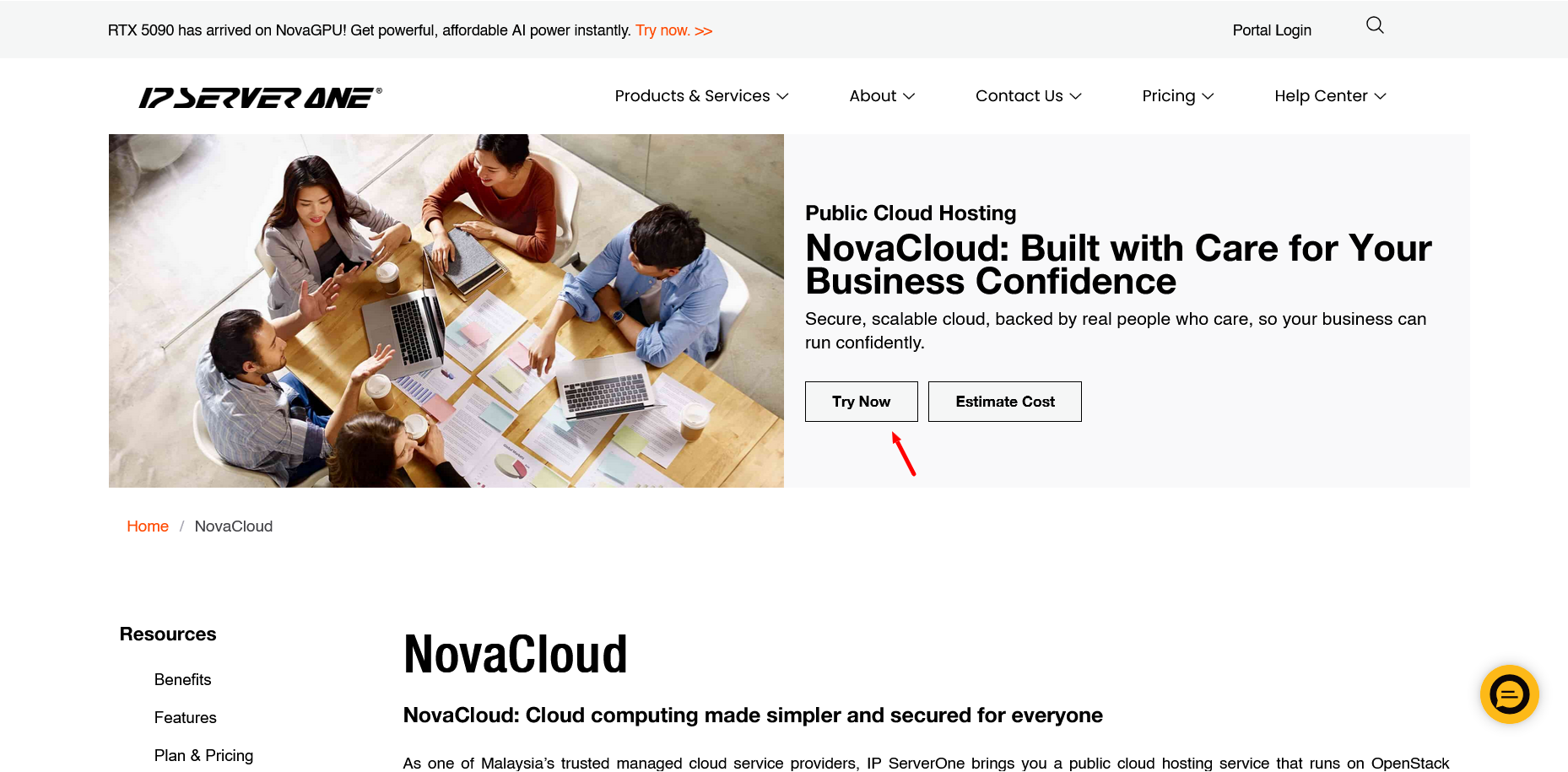Expand the Pricing menu chevron
The width and height of the screenshot is (1568, 772).
pyautogui.click(x=1208, y=96)
